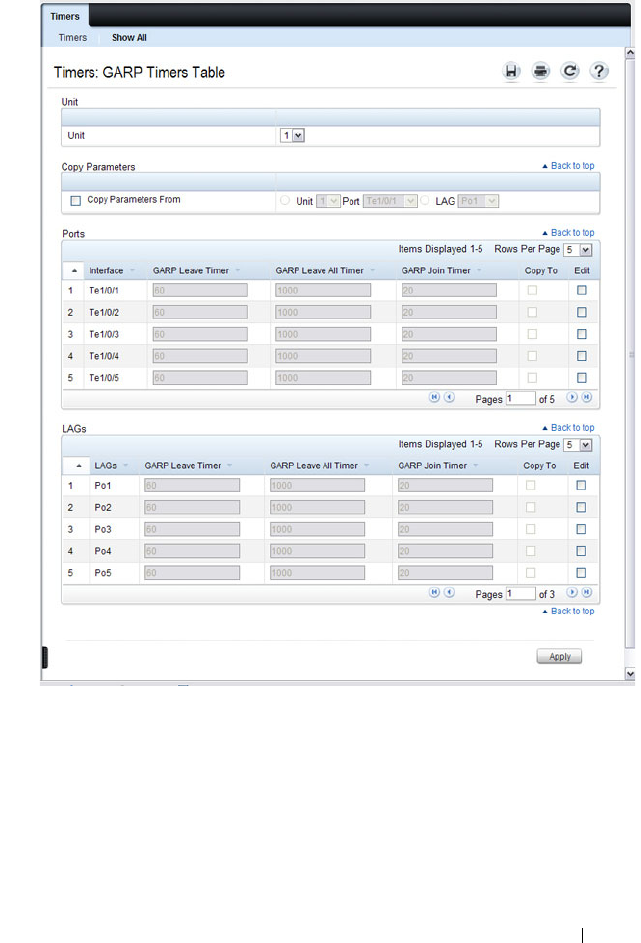
Task: Click the scrollbar up arrow
Action: click(x=630, y=52)
